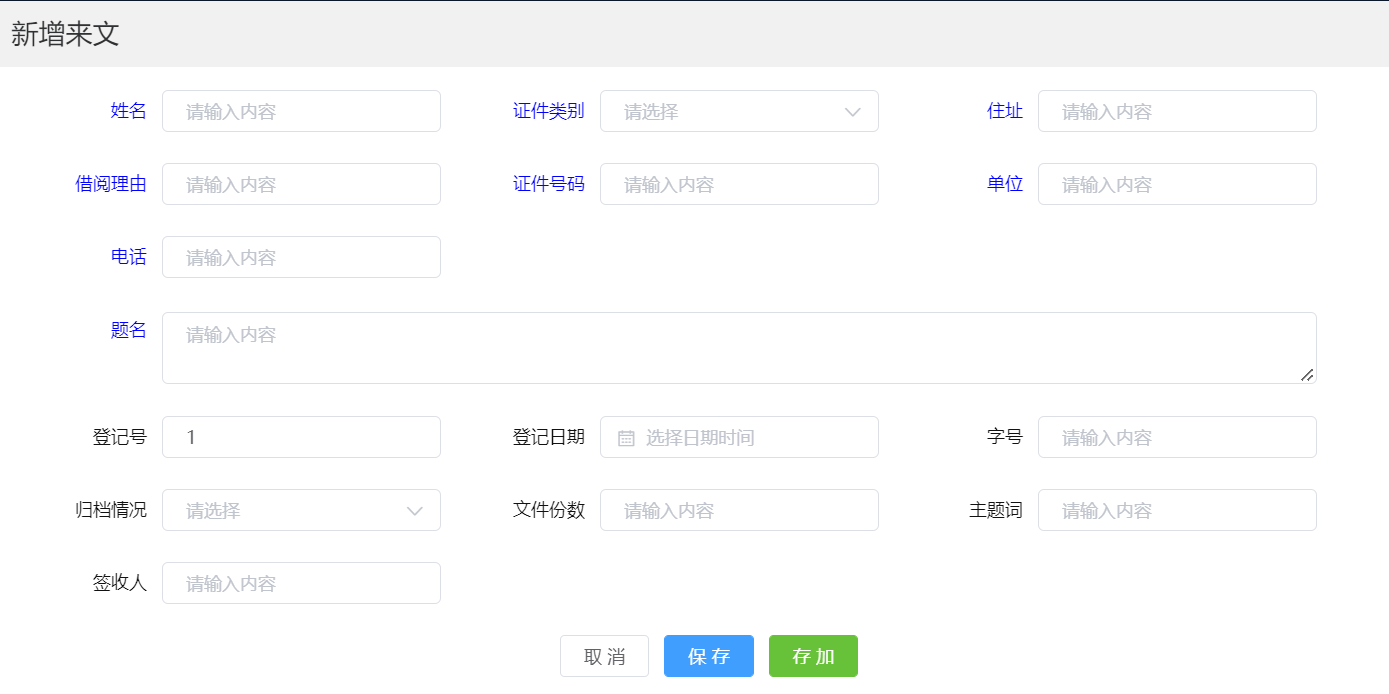Focus the 单位 input field

[1177, 184]
